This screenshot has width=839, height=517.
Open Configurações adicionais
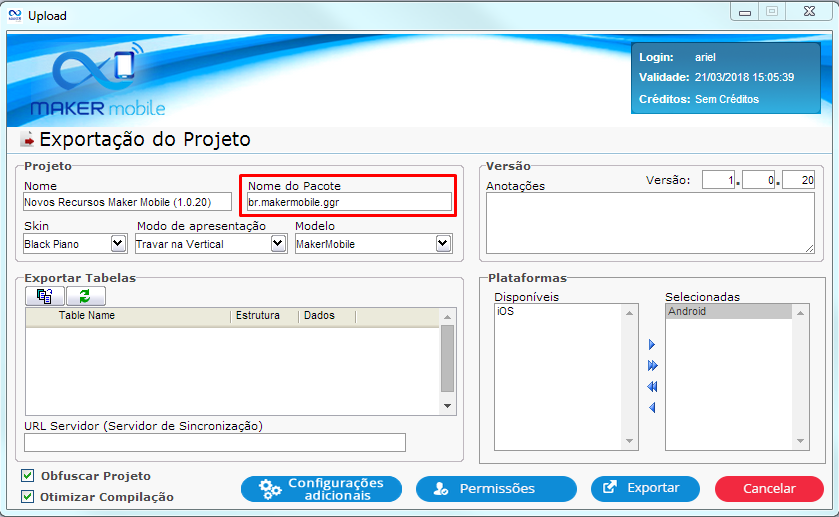[321, 489]
